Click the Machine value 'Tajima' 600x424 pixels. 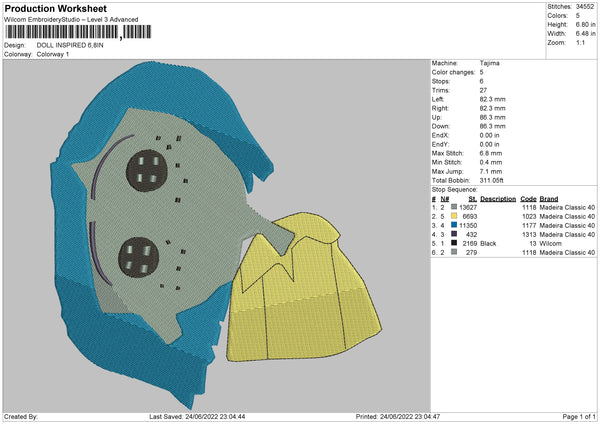(x=489, y=63)
